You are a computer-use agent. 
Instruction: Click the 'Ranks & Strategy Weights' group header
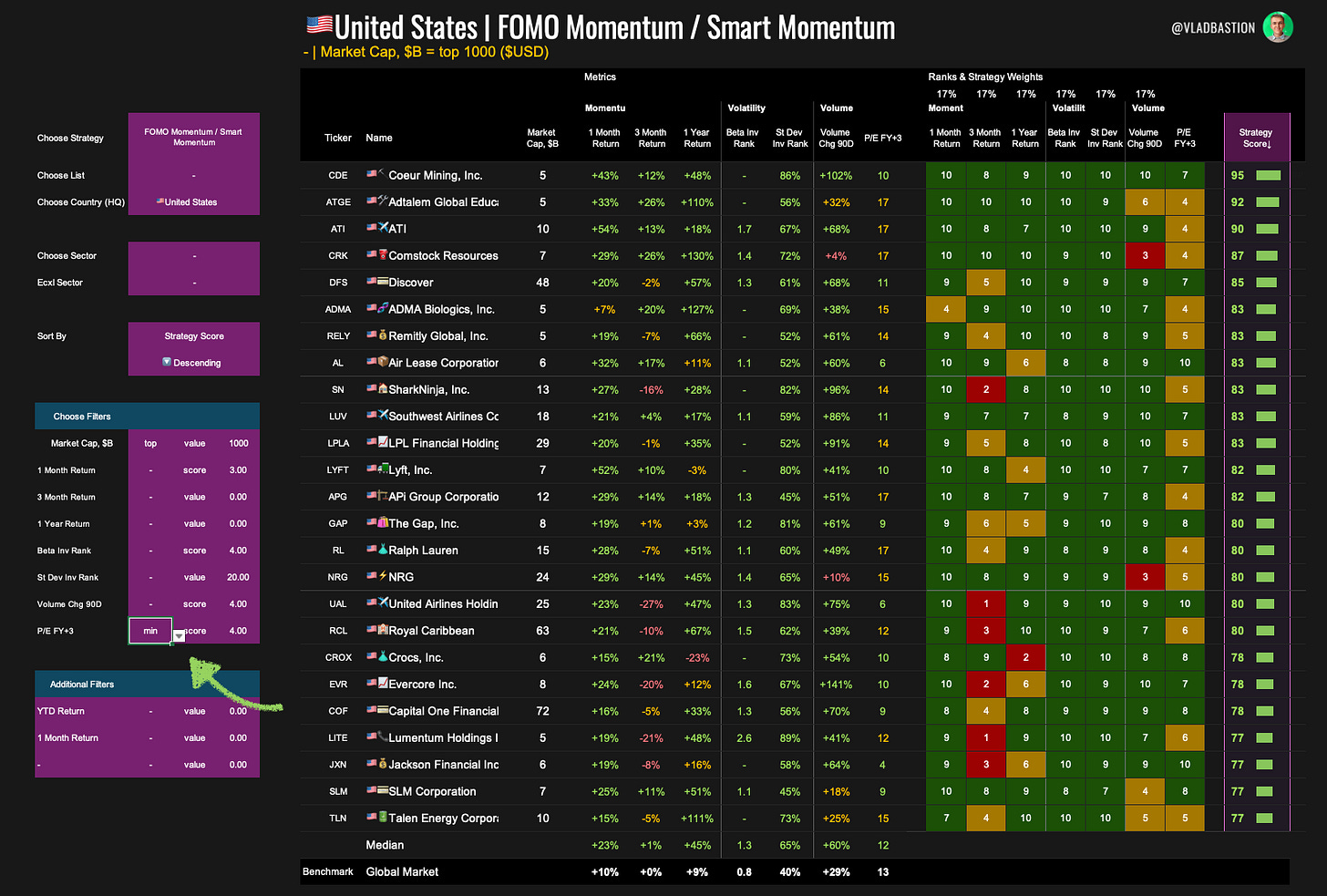point(985,77)
